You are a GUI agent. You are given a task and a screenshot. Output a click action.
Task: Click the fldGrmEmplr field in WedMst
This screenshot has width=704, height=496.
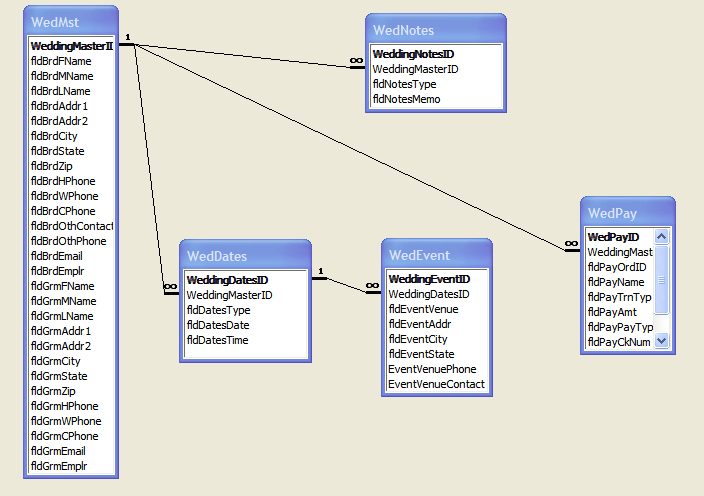coord(59,466)
